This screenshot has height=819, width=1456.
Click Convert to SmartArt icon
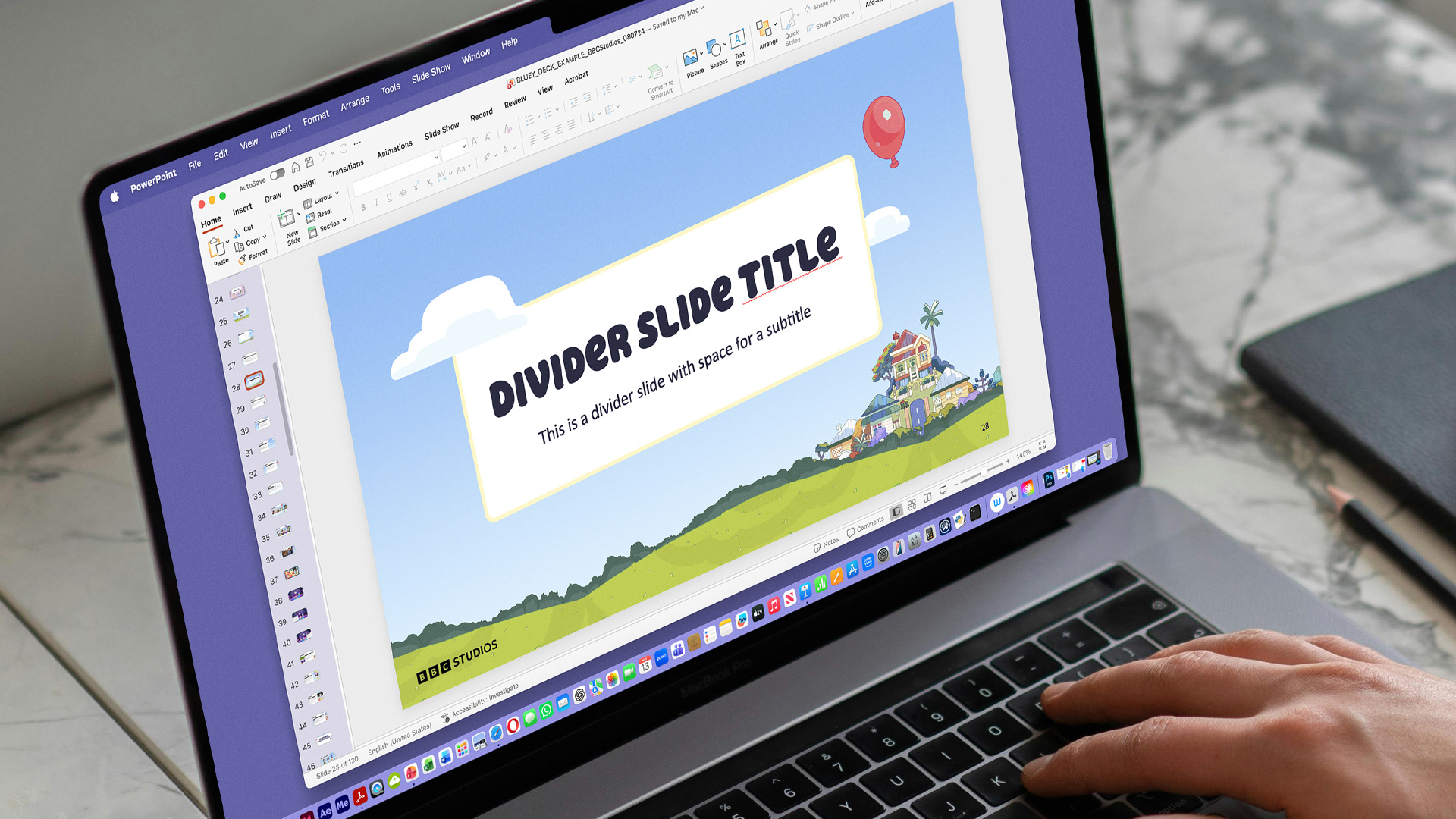pyautogui.click(x=654, y=72)
